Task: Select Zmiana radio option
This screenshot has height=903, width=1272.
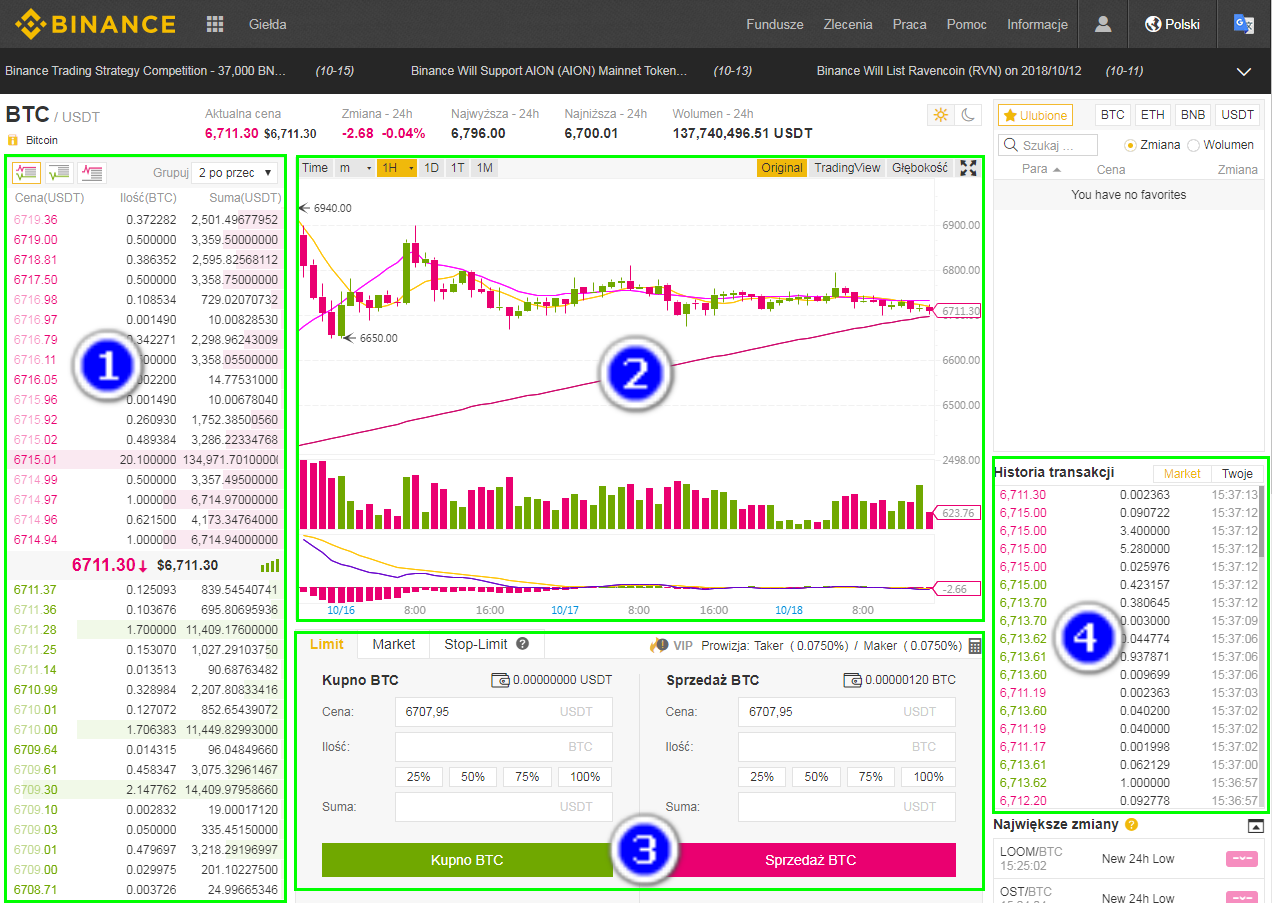Action: click(1131, 145)
